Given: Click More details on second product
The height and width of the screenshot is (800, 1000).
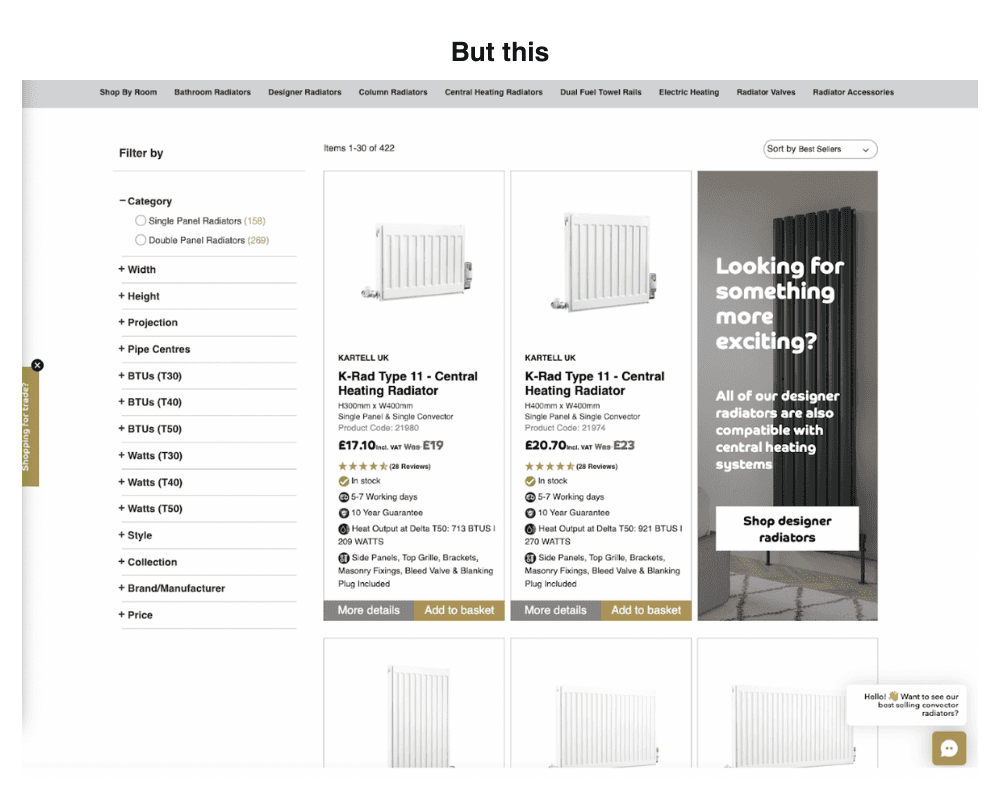Looking at the screenshot, I should point(555,611).
